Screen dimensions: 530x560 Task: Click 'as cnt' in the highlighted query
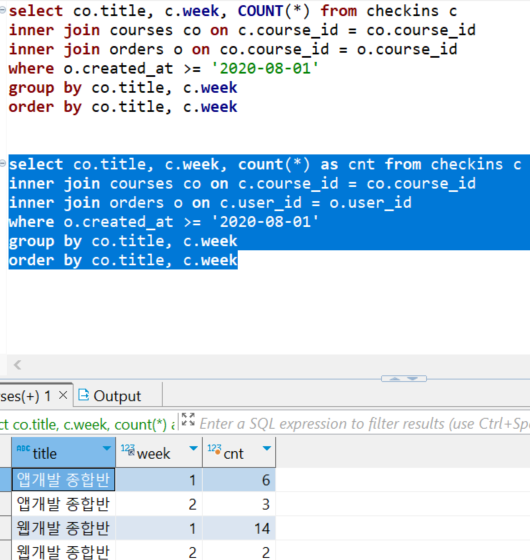click(x=347, y=164)
